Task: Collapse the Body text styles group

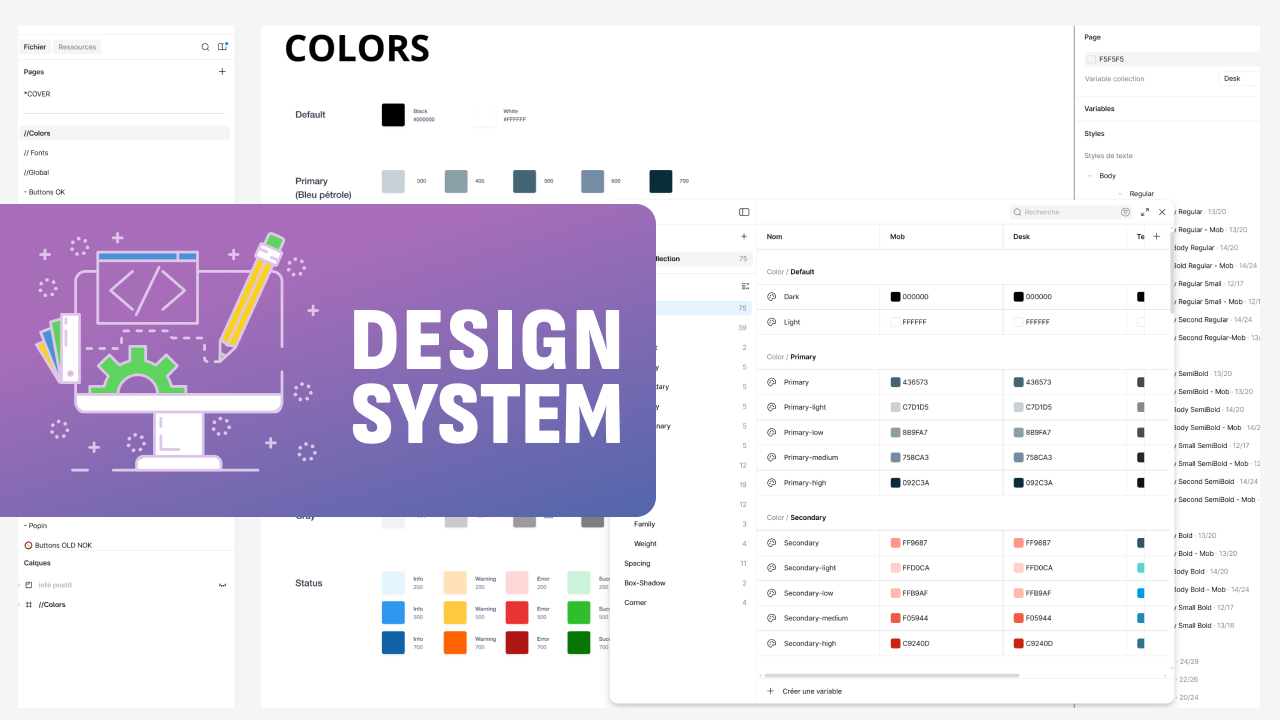Action: pyautogui.click(x=1090, y=176)
